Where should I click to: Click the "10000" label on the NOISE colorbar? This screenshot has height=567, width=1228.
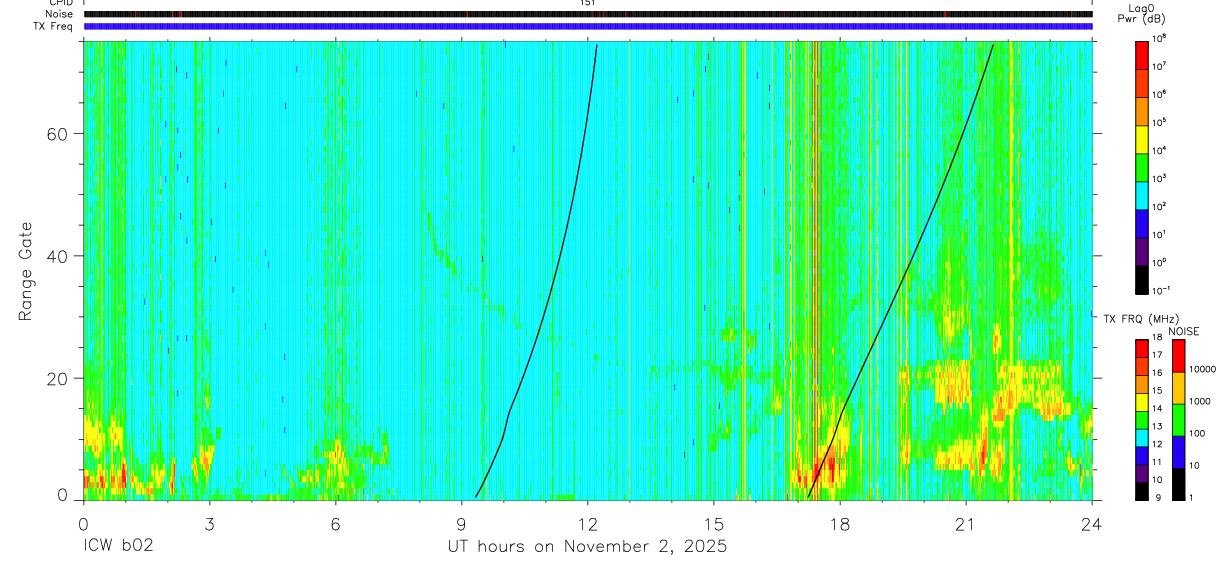tap(1202, 369)
